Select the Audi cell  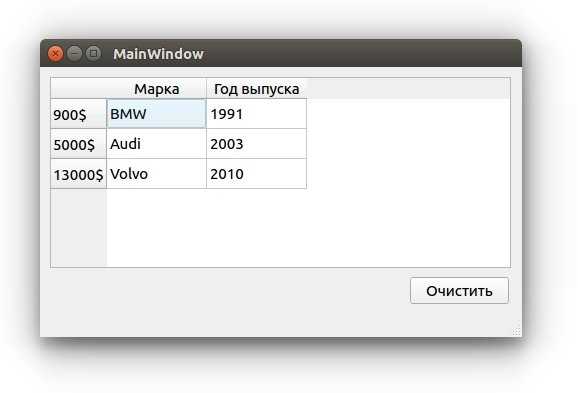click(156, 144)
